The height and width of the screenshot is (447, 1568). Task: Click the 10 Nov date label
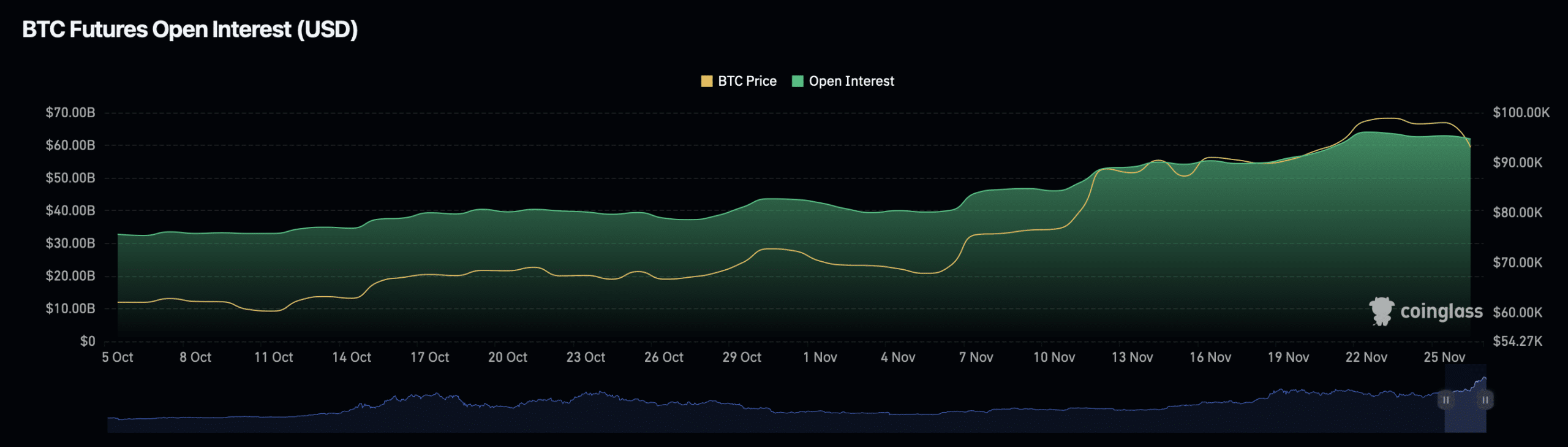pos(1054,357)
